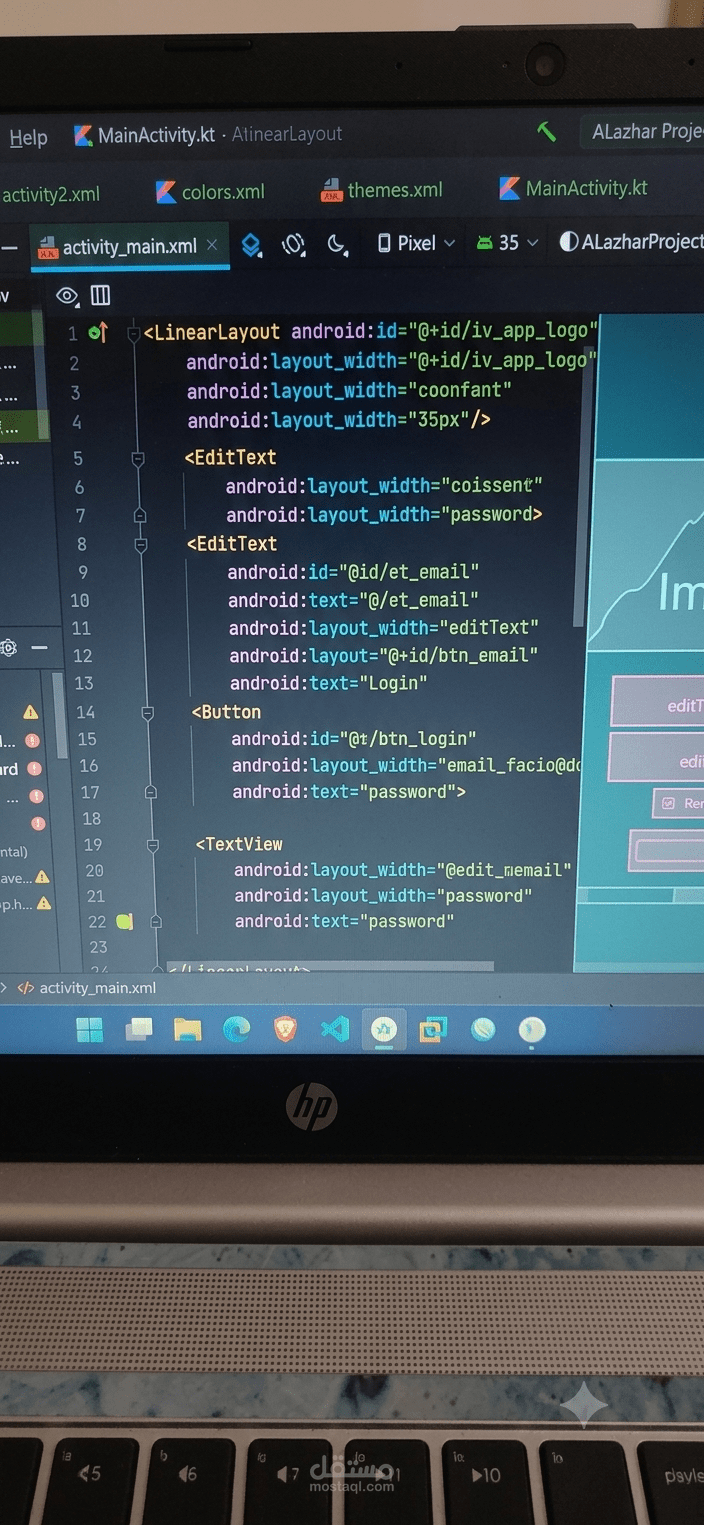704x1525 pixels.
Task: Open Visual Studio Code from the taskbar
Action: [x=334, y=1029]
